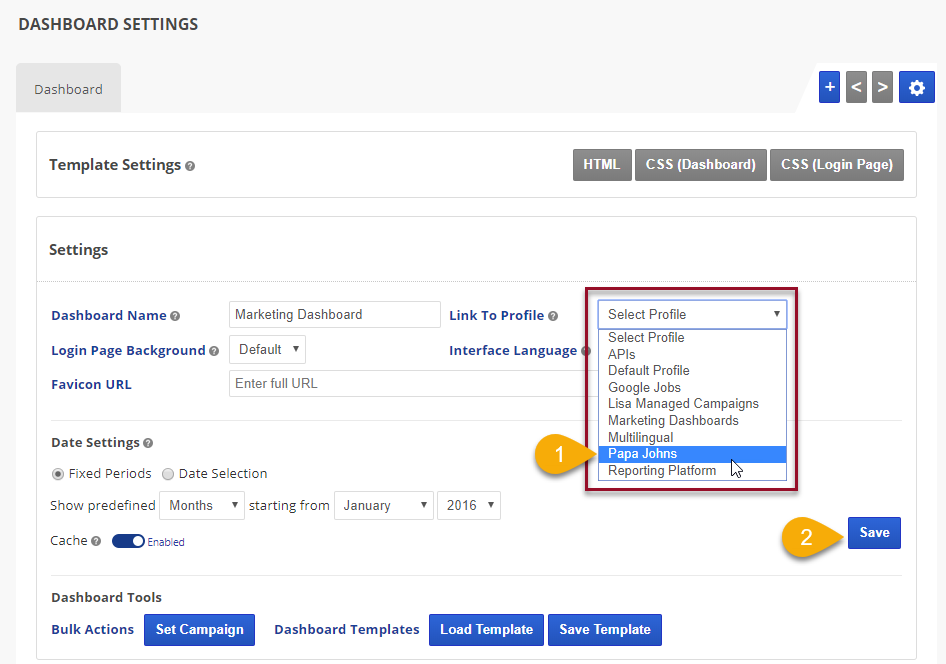The image size is (946, 664).
Task: Select the Date Selection radio button
Action: pos(168,474)
